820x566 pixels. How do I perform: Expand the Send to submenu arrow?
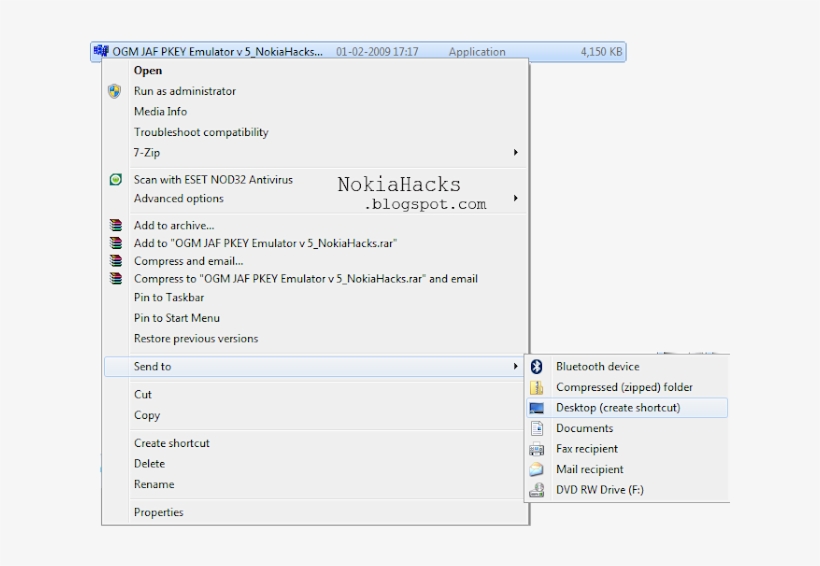tap(516, 366)
